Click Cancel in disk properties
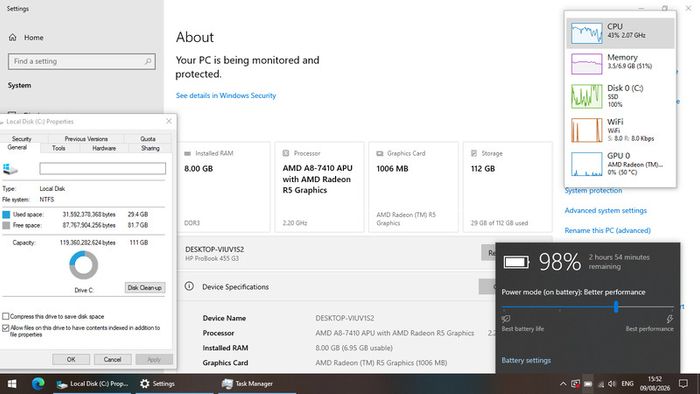This screenshot has width=700, height=394. pyautogui.click(x=112, y=359)
